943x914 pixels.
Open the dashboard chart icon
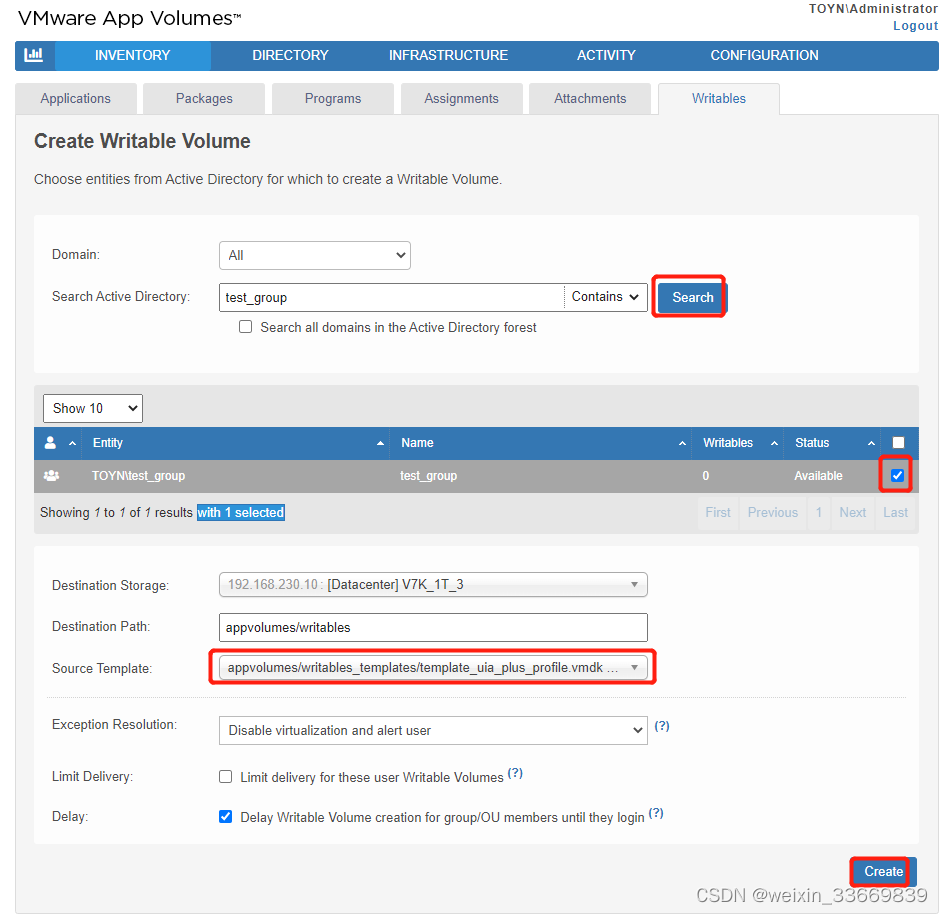tap(34, 55)
